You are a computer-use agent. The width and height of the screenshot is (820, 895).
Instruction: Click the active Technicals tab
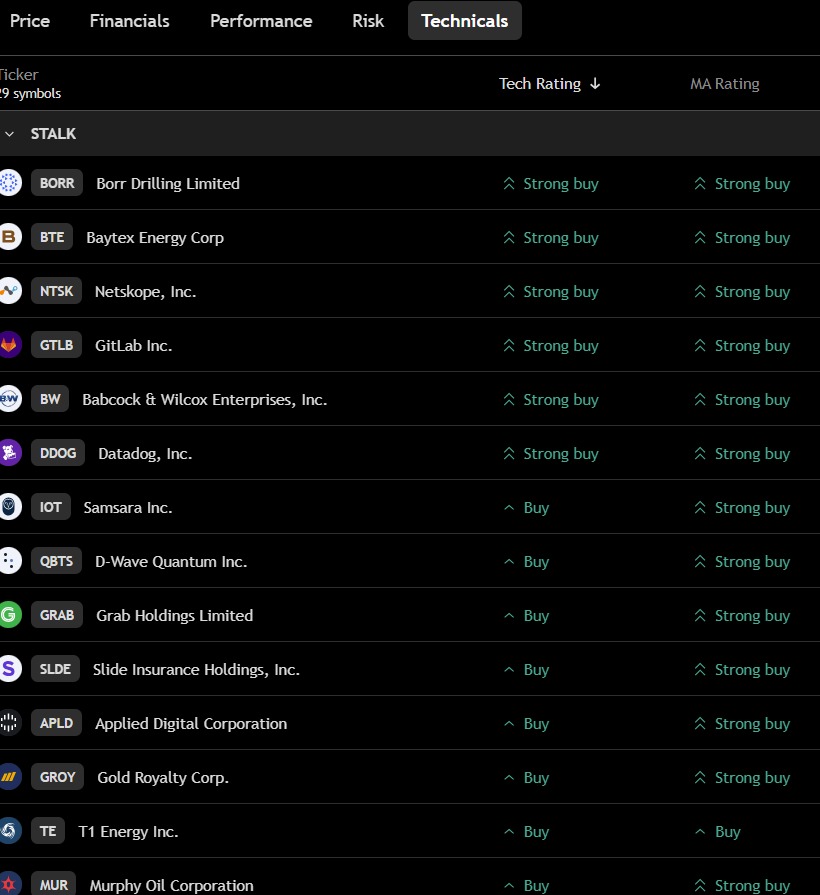(x=464, y=21)
